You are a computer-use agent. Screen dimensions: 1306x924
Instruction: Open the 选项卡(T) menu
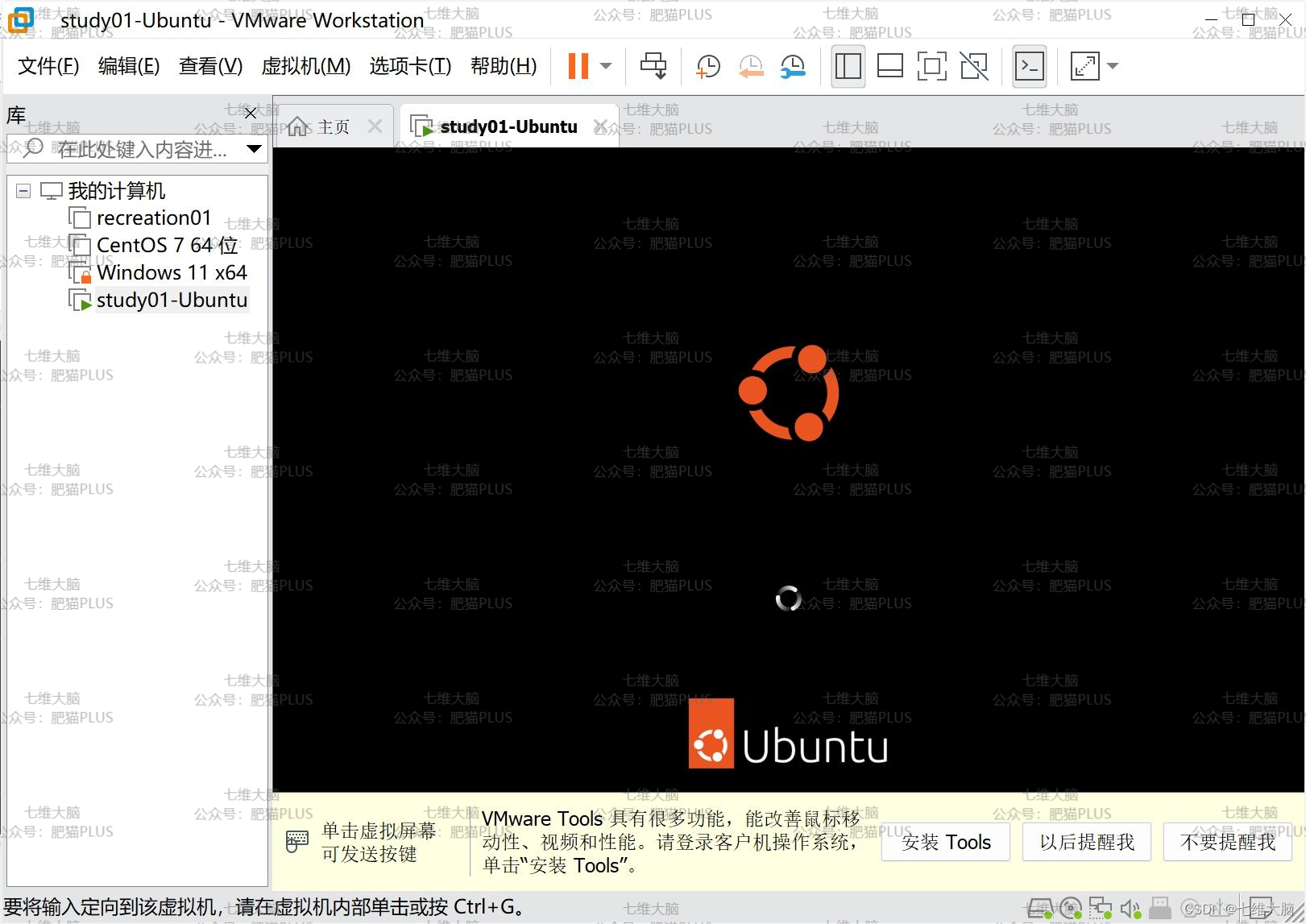[410, 66]
